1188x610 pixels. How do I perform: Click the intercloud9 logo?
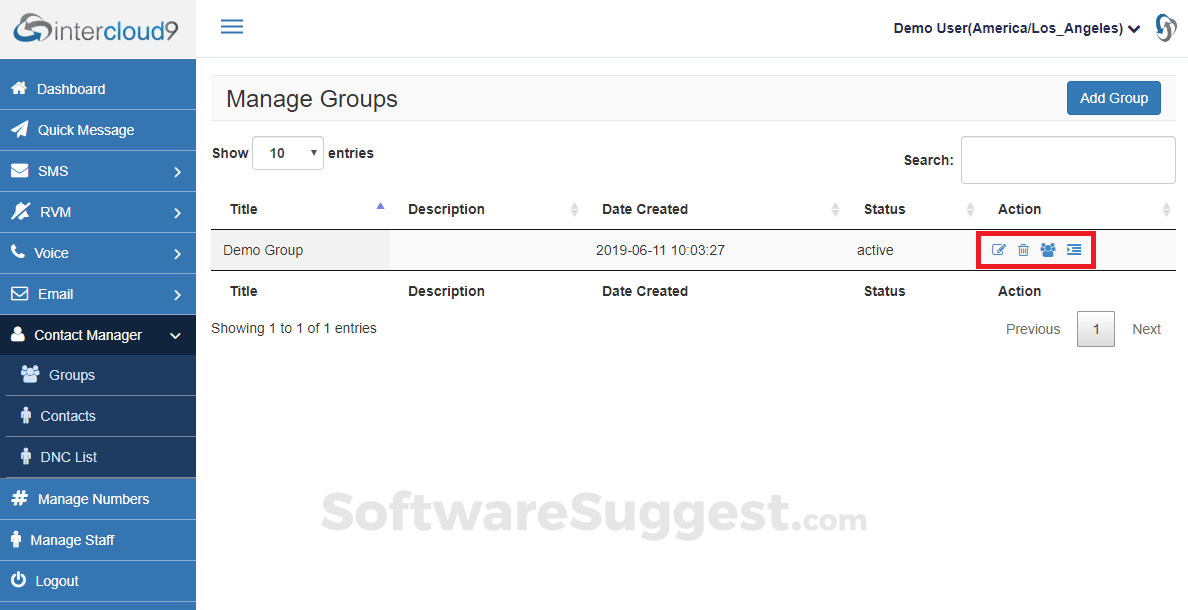(x=97, y=29)
